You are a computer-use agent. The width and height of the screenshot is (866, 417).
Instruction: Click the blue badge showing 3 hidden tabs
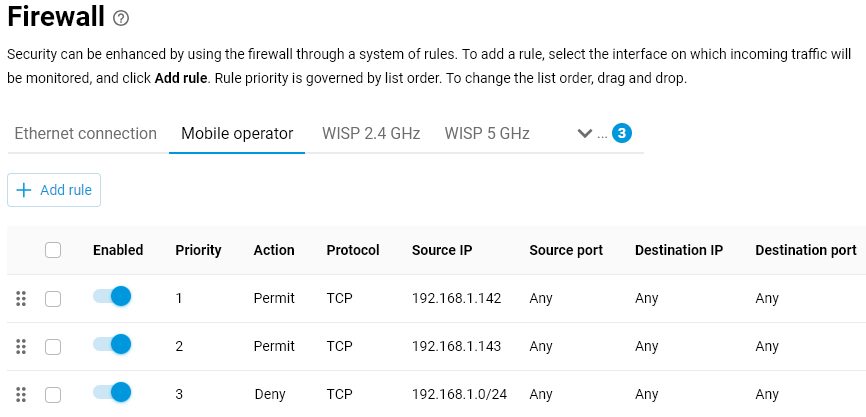point(622,133)
